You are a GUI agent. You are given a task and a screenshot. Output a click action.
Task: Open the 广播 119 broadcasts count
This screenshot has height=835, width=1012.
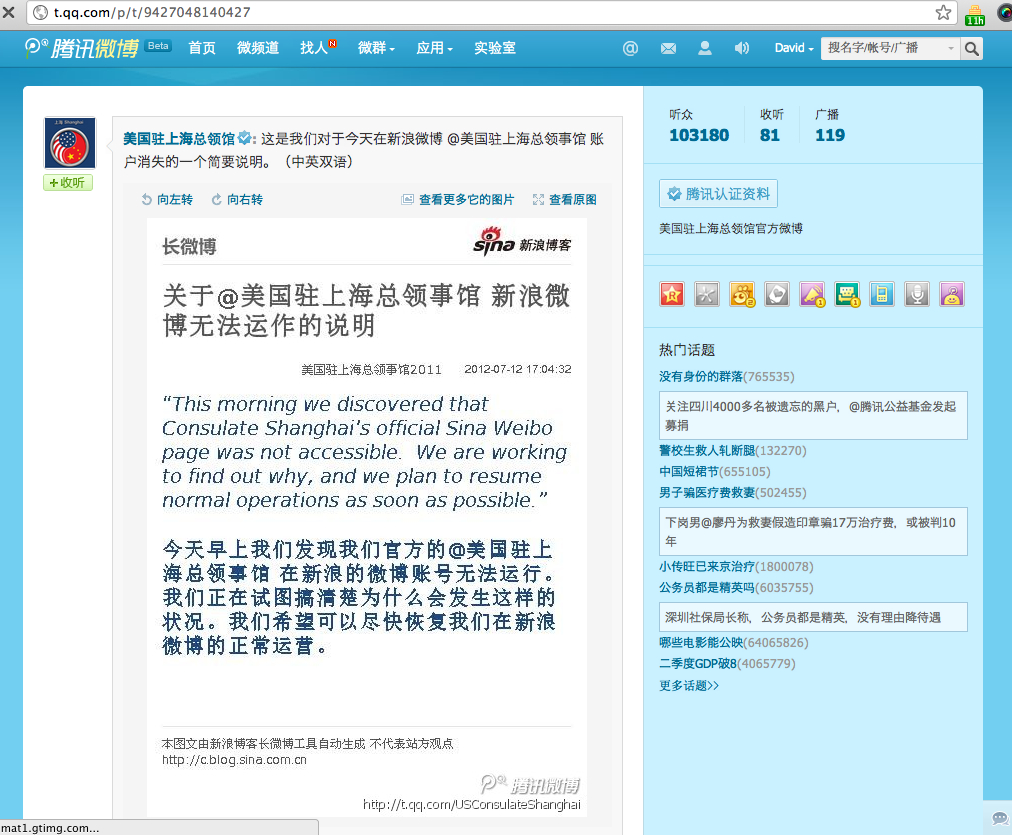pos(829,126)
